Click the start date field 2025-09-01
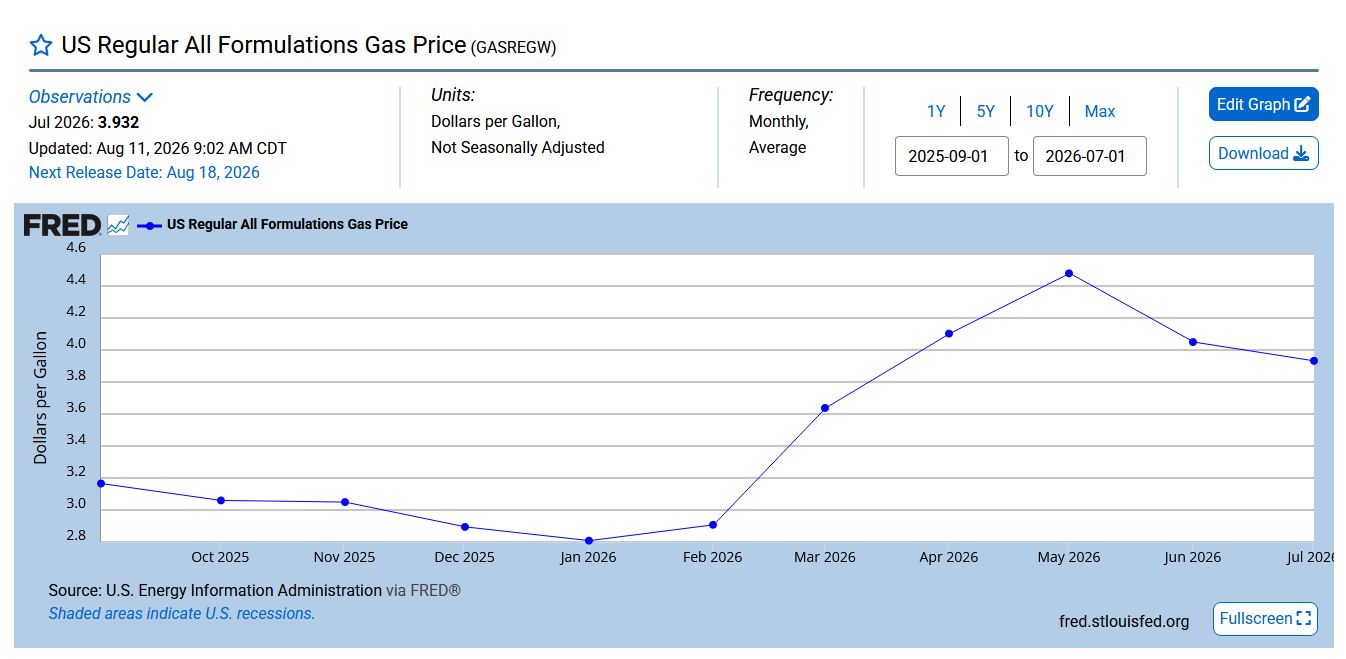1346x659 pixels. 952,156
